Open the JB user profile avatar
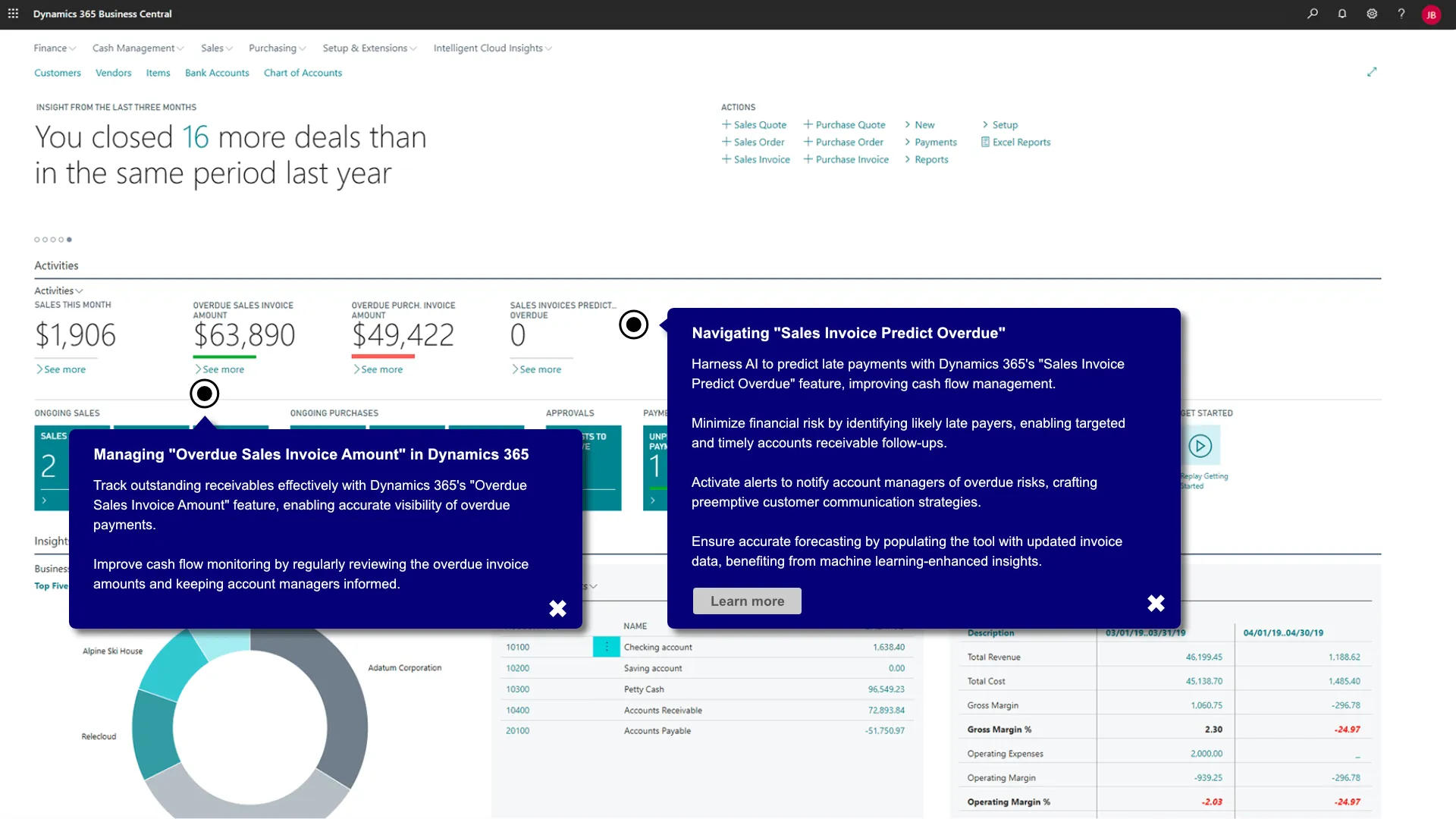Viewport: 1456px width, 819px height. pyautogui.click(x=1431, y=14)
